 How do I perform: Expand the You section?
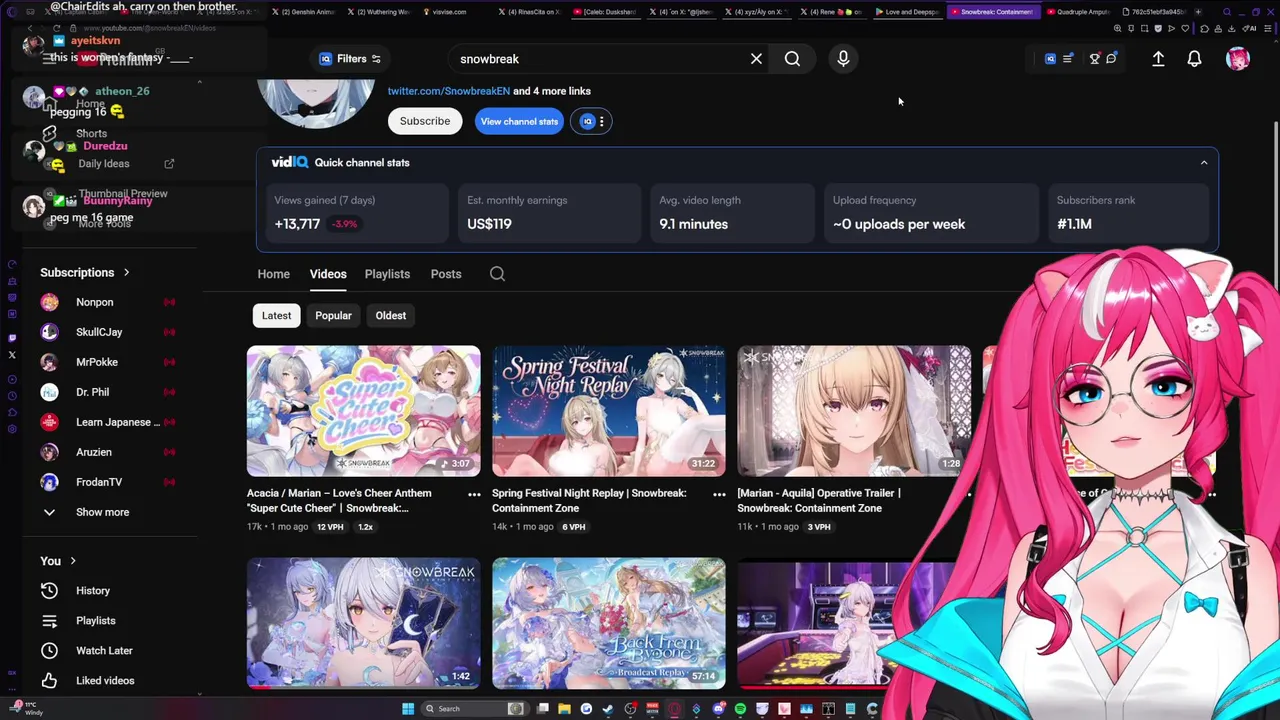tap(58, 561)
